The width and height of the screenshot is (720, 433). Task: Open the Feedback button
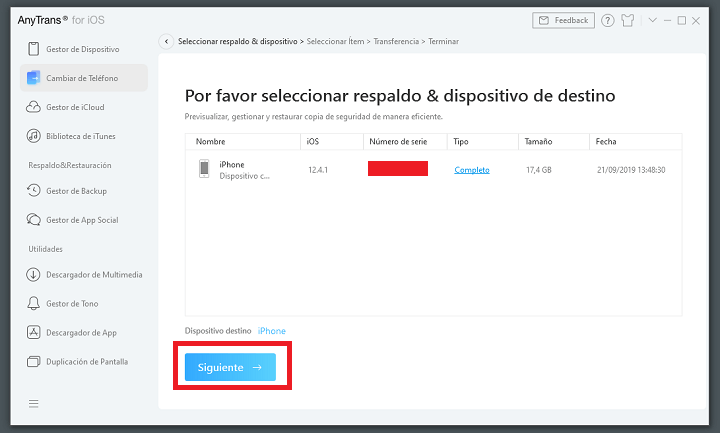coord(563,20)
